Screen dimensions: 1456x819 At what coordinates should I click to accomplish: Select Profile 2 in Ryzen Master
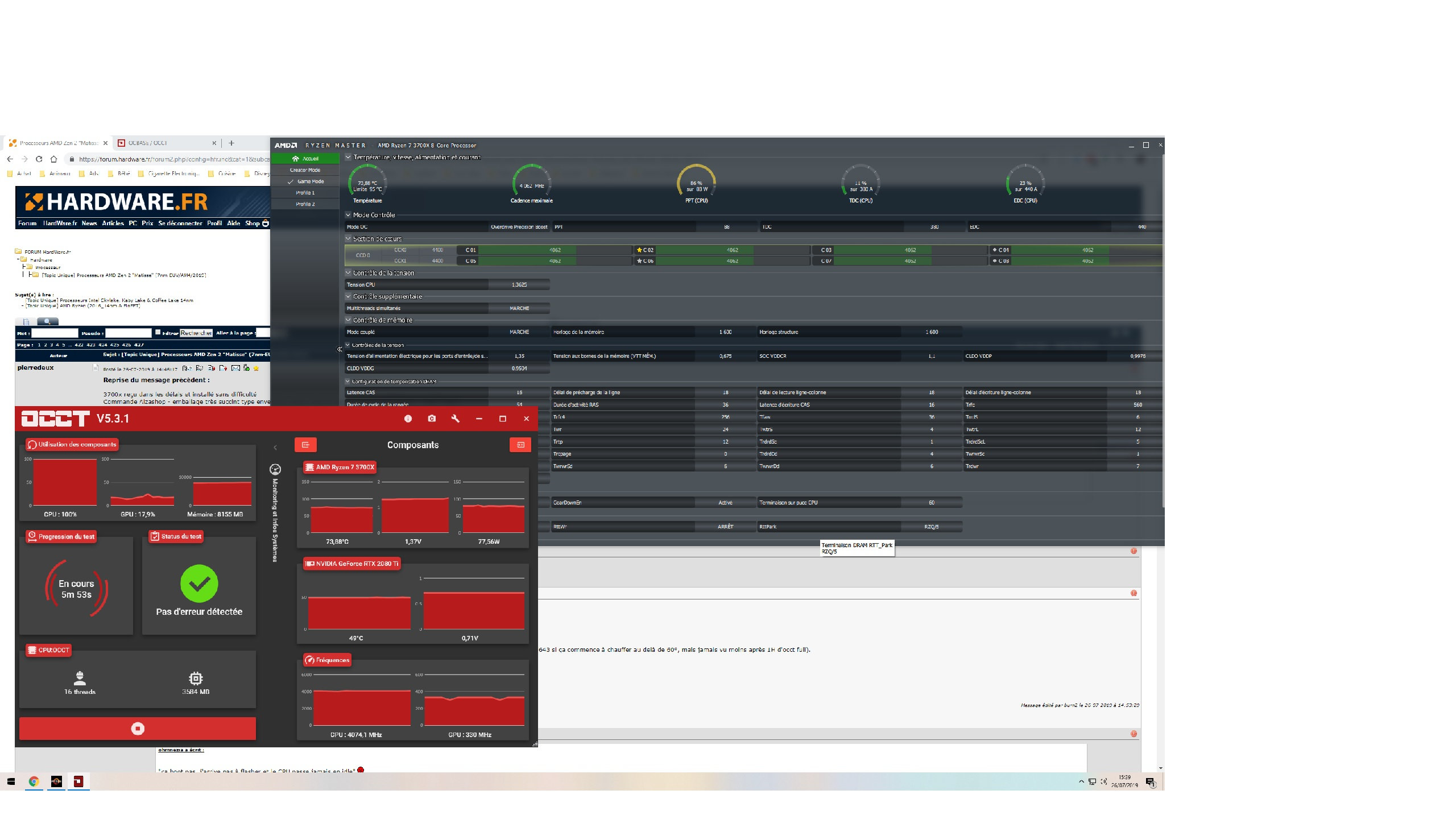305,204
